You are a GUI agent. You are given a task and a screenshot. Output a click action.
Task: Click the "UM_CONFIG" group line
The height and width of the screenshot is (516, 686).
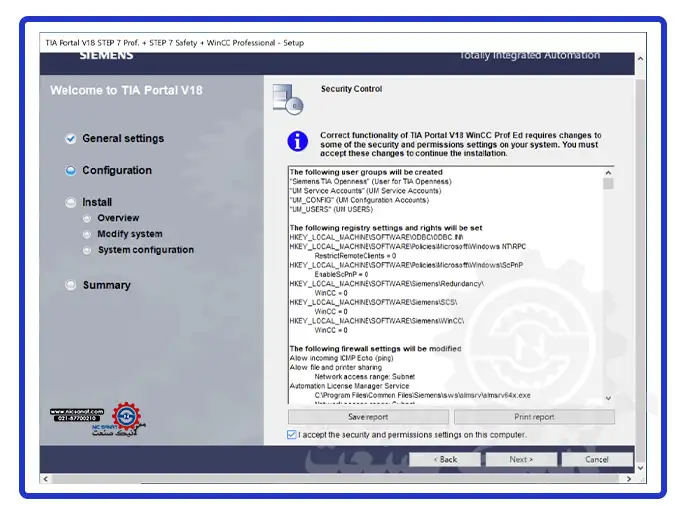359,200
